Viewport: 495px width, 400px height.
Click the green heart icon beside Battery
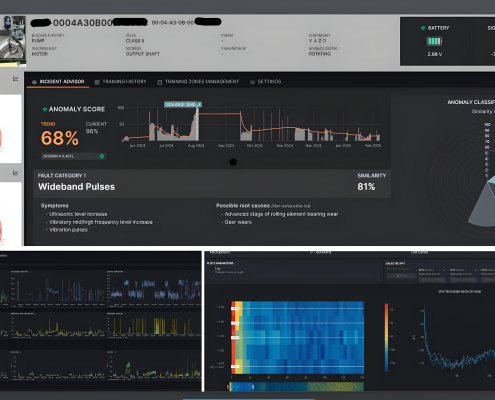point(423,28)
